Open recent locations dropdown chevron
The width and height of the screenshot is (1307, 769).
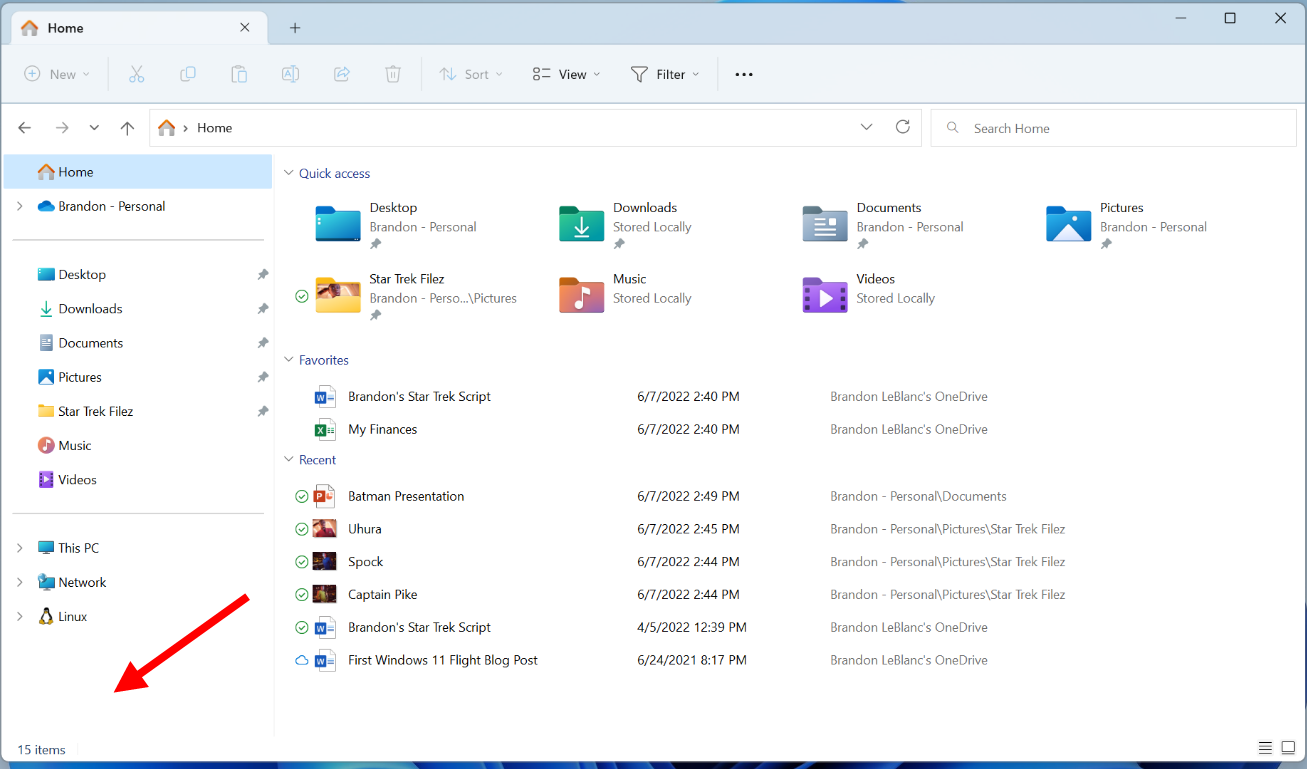point(94,128)
